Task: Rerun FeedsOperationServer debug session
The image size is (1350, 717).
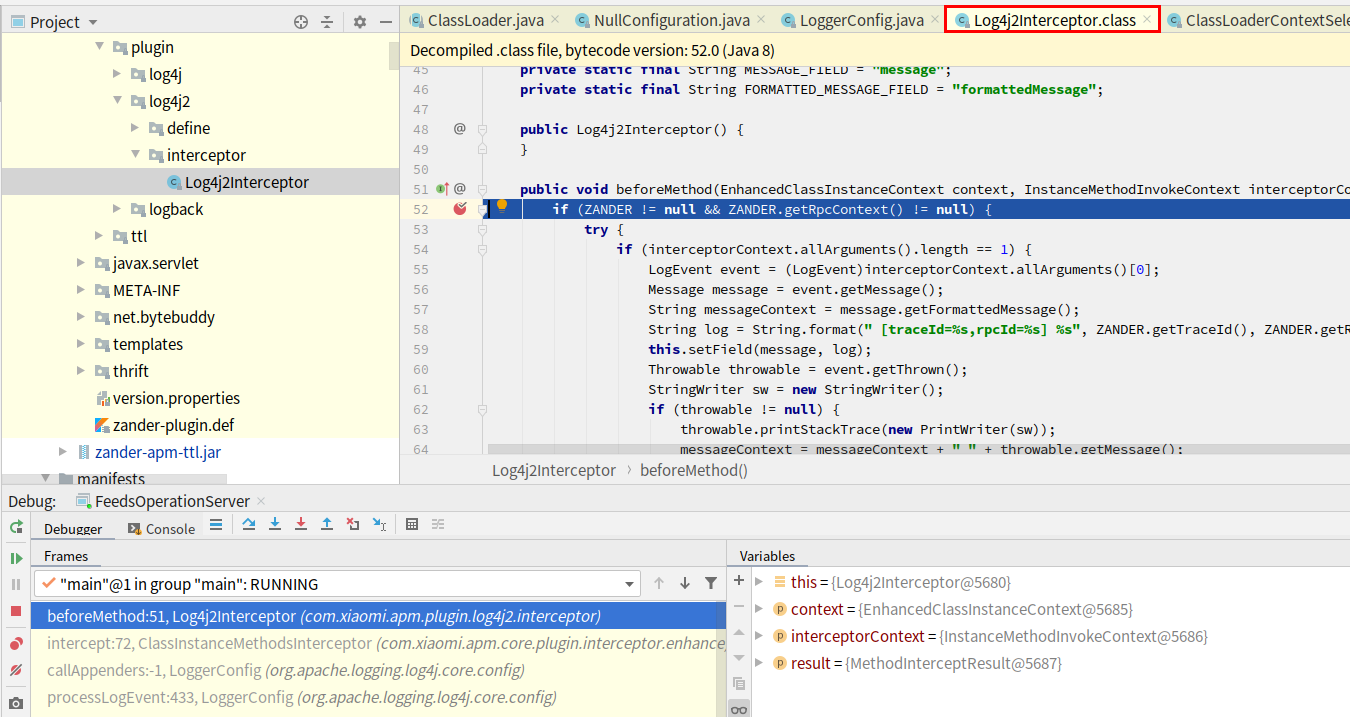Action: (16, 527)
